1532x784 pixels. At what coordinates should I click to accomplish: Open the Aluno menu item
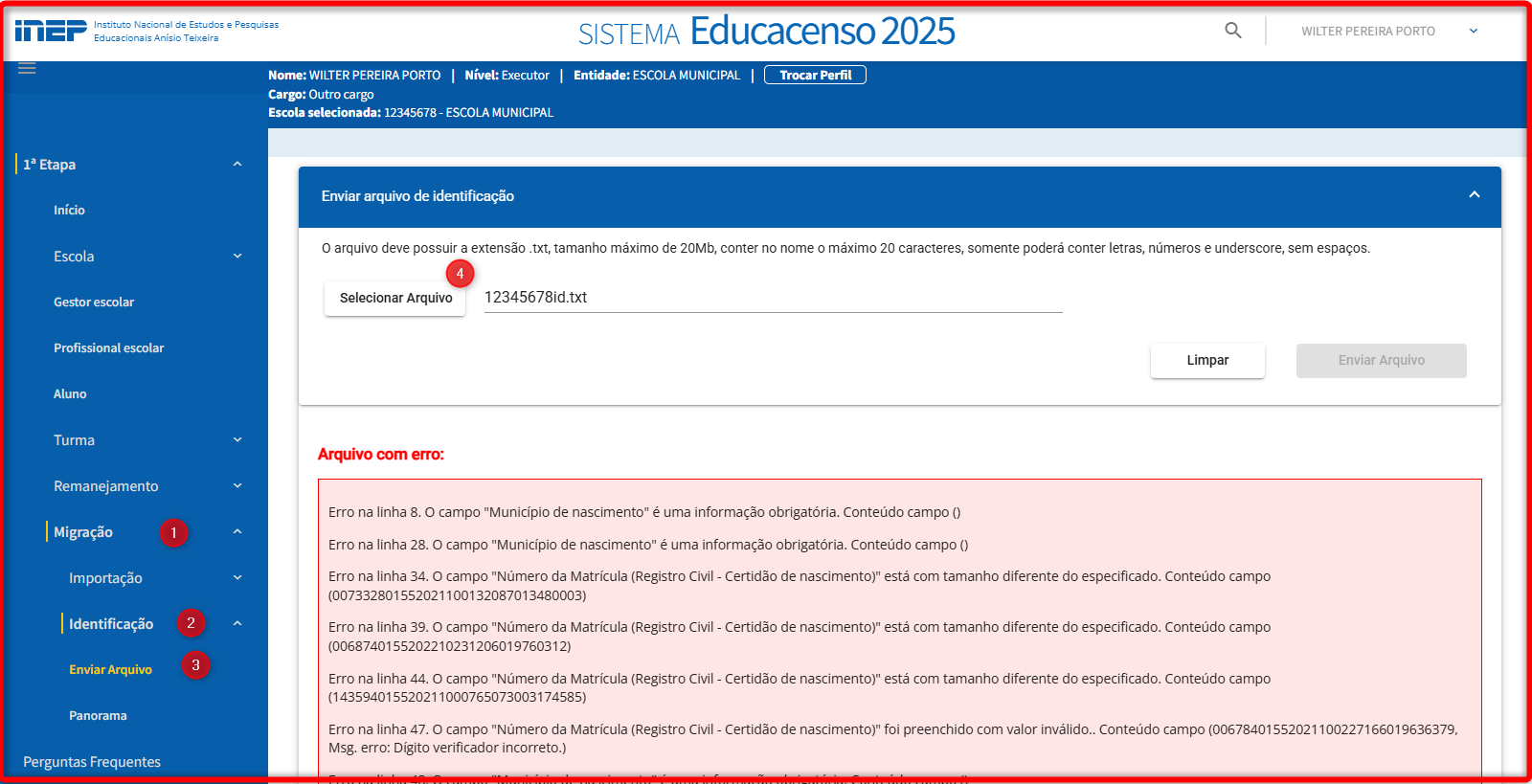(x=70, y=394)
